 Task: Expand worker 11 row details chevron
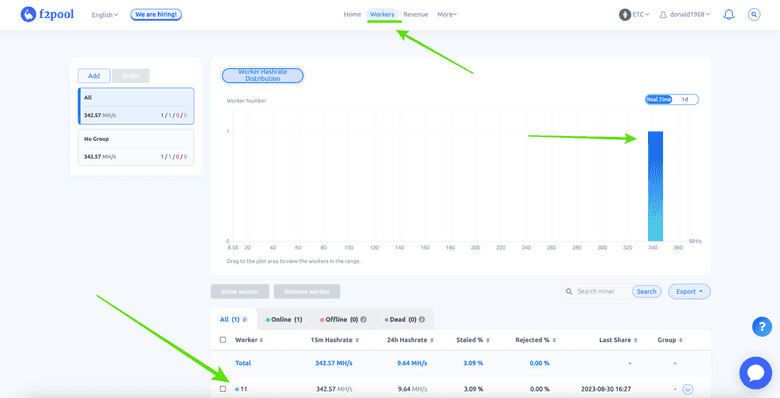click(x=687, y=390)
